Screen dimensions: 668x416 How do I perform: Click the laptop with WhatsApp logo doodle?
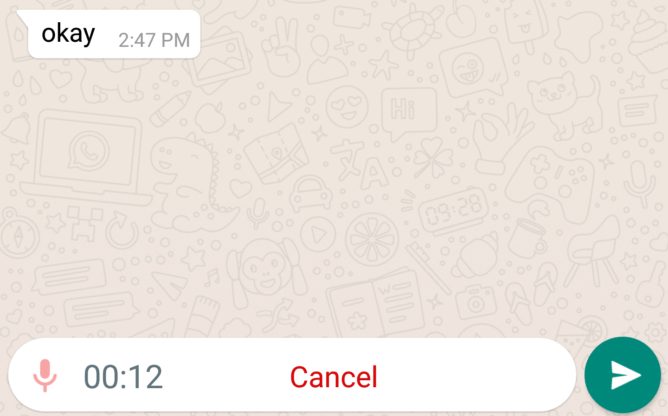pos(86,157)
